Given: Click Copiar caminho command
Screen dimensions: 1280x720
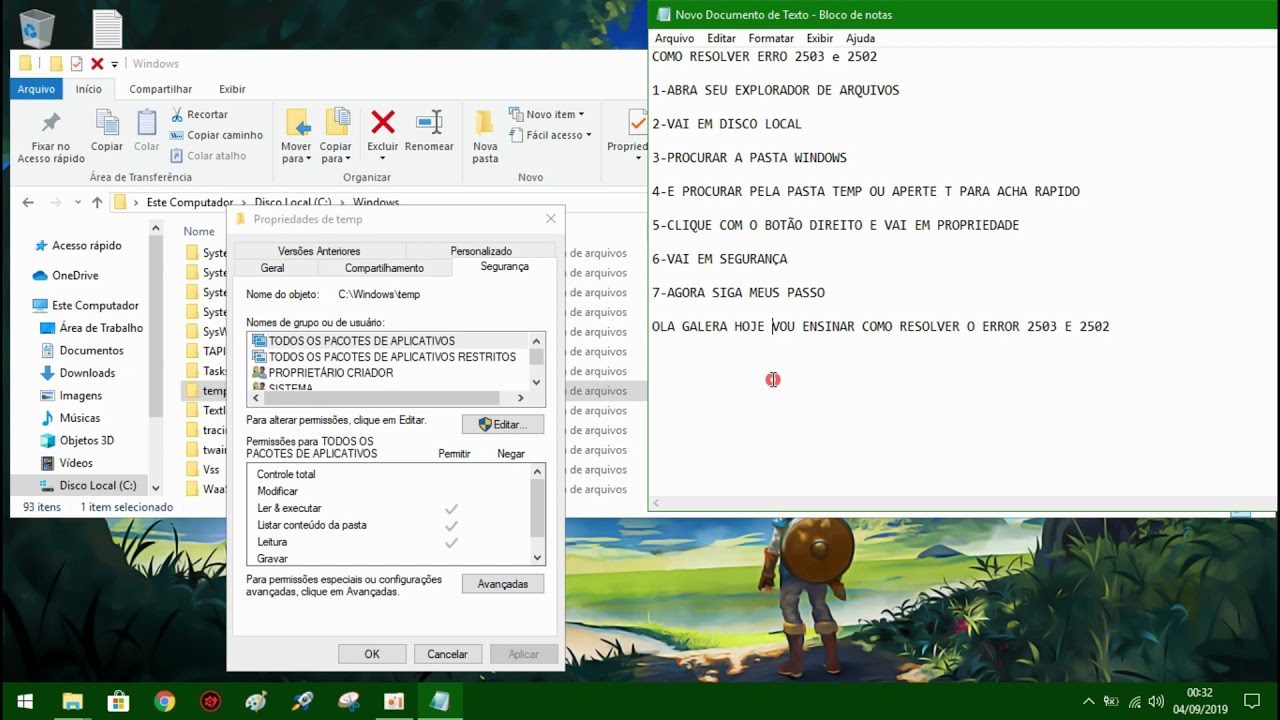Looking at the screenshot, I should 216,135.
